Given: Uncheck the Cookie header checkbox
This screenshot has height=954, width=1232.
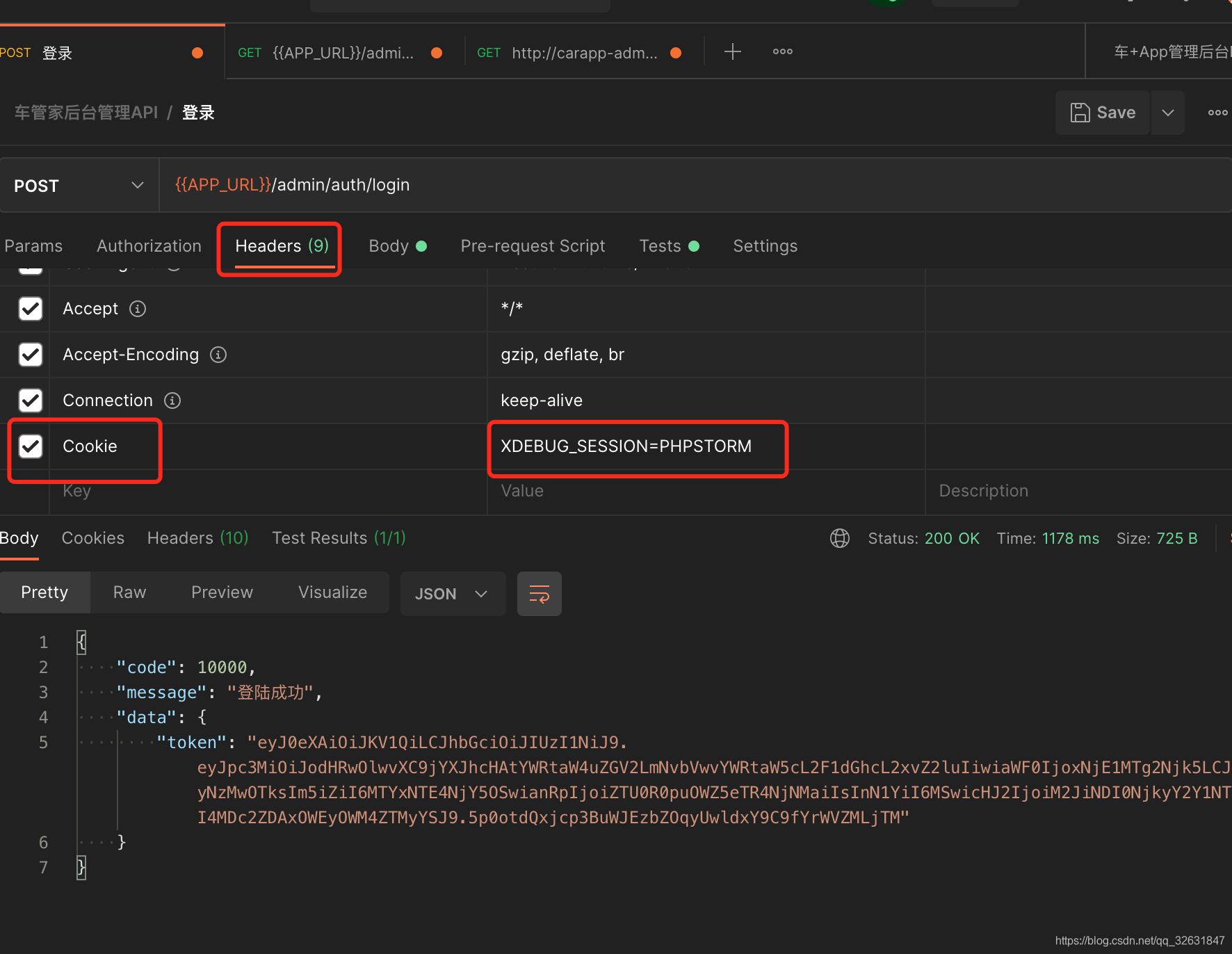Looking at the screenshot, I should click(x=30, y=446).
